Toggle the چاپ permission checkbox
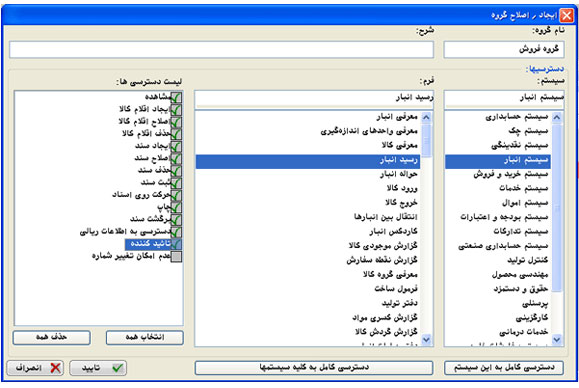The image size is (579, 388). point(176,207)
